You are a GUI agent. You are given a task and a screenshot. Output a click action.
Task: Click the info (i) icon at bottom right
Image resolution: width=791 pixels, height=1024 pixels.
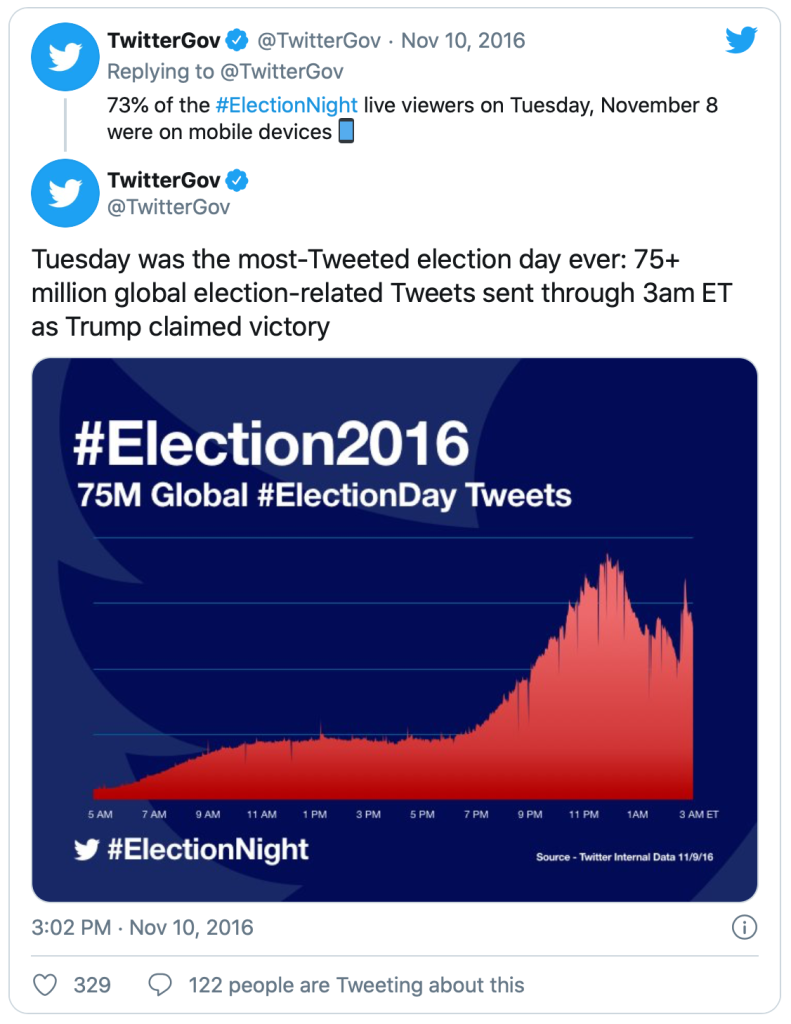tap(744, 928)
